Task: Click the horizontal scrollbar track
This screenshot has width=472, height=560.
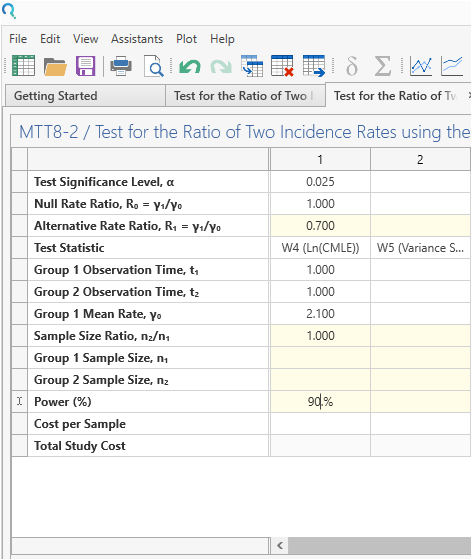Action: [x=380, y=546]
